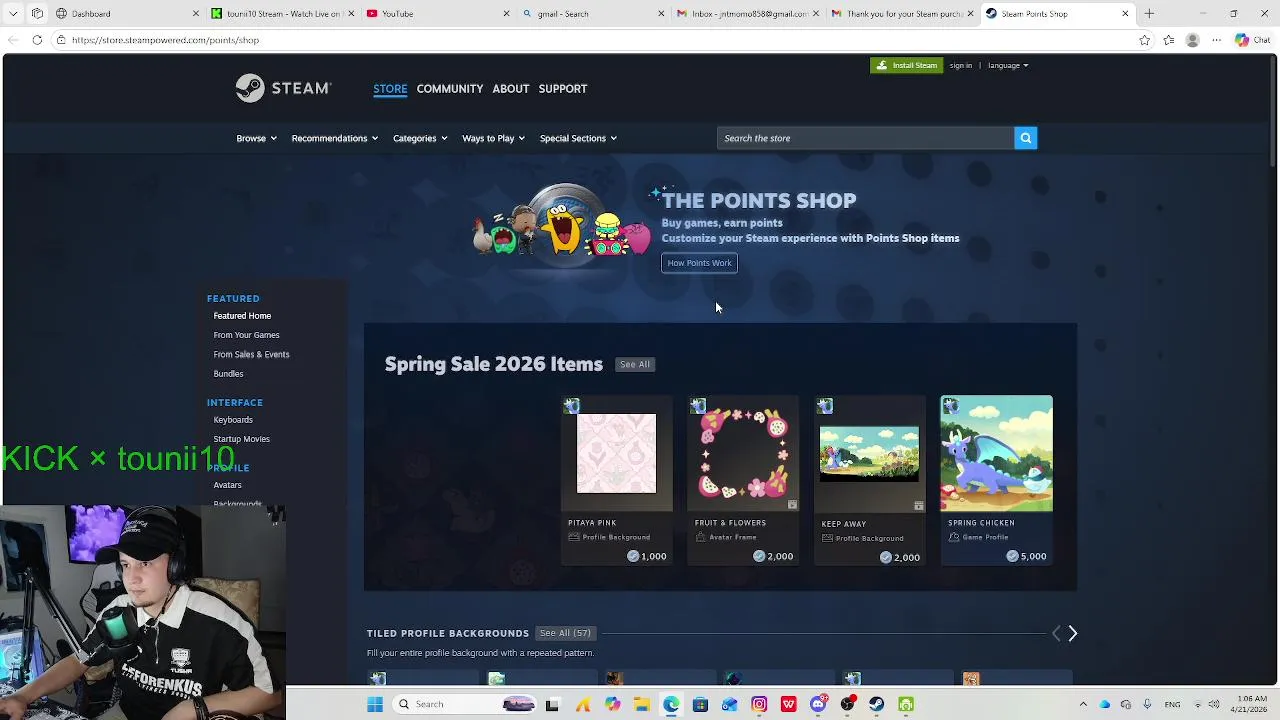The image size is (1280, 720).
Task: Open the Ways to Play dropdown
Action: (493, 138)
